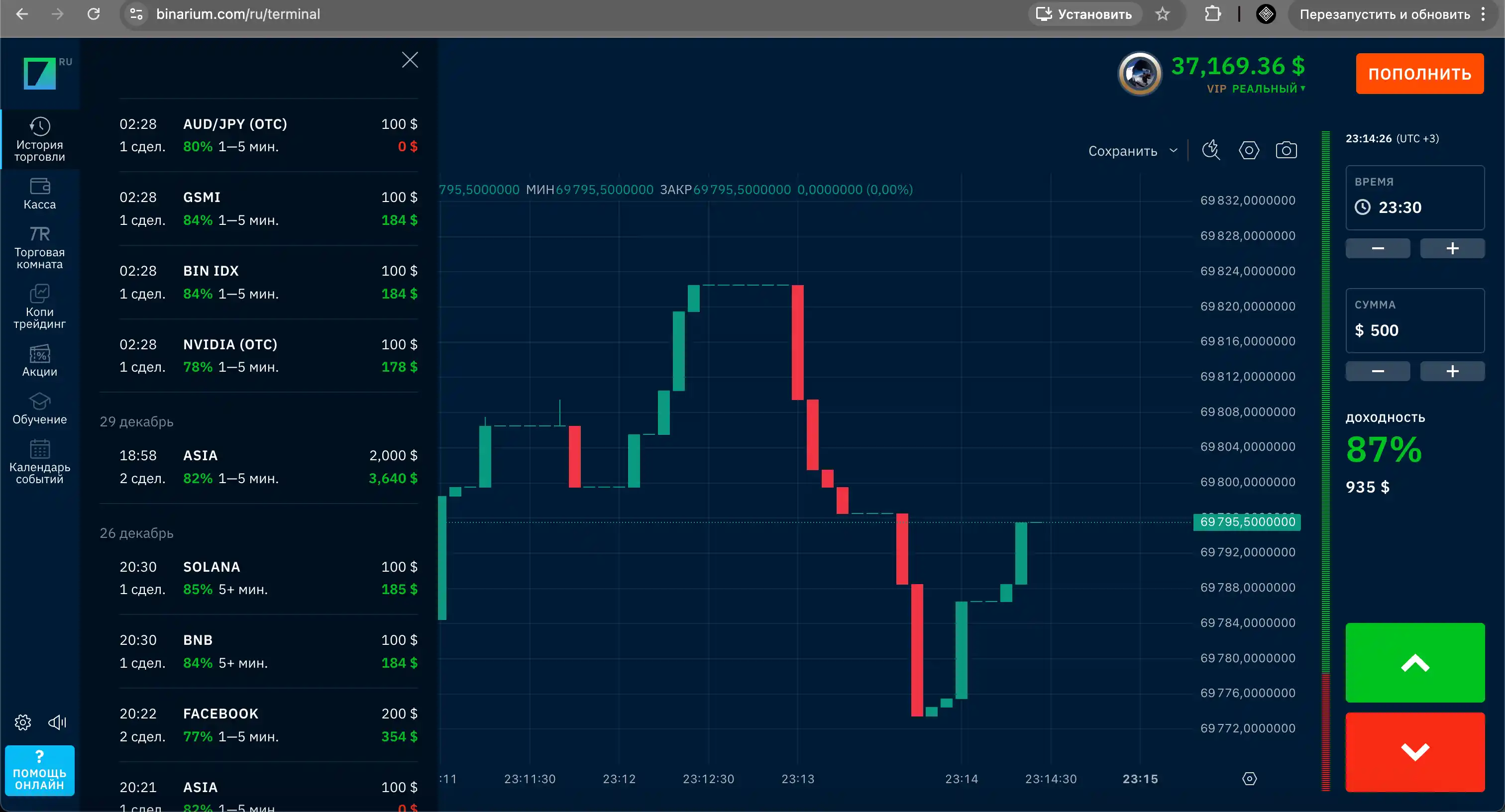Reload the browser page
1505x812 pixels.
[x=94, y=14]
